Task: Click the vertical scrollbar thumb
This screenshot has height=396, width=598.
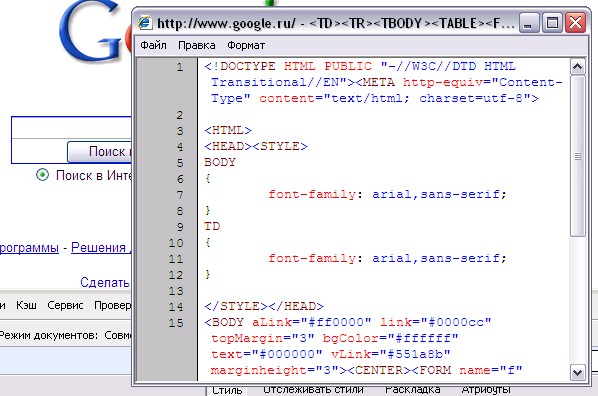Action: (577, 156)
